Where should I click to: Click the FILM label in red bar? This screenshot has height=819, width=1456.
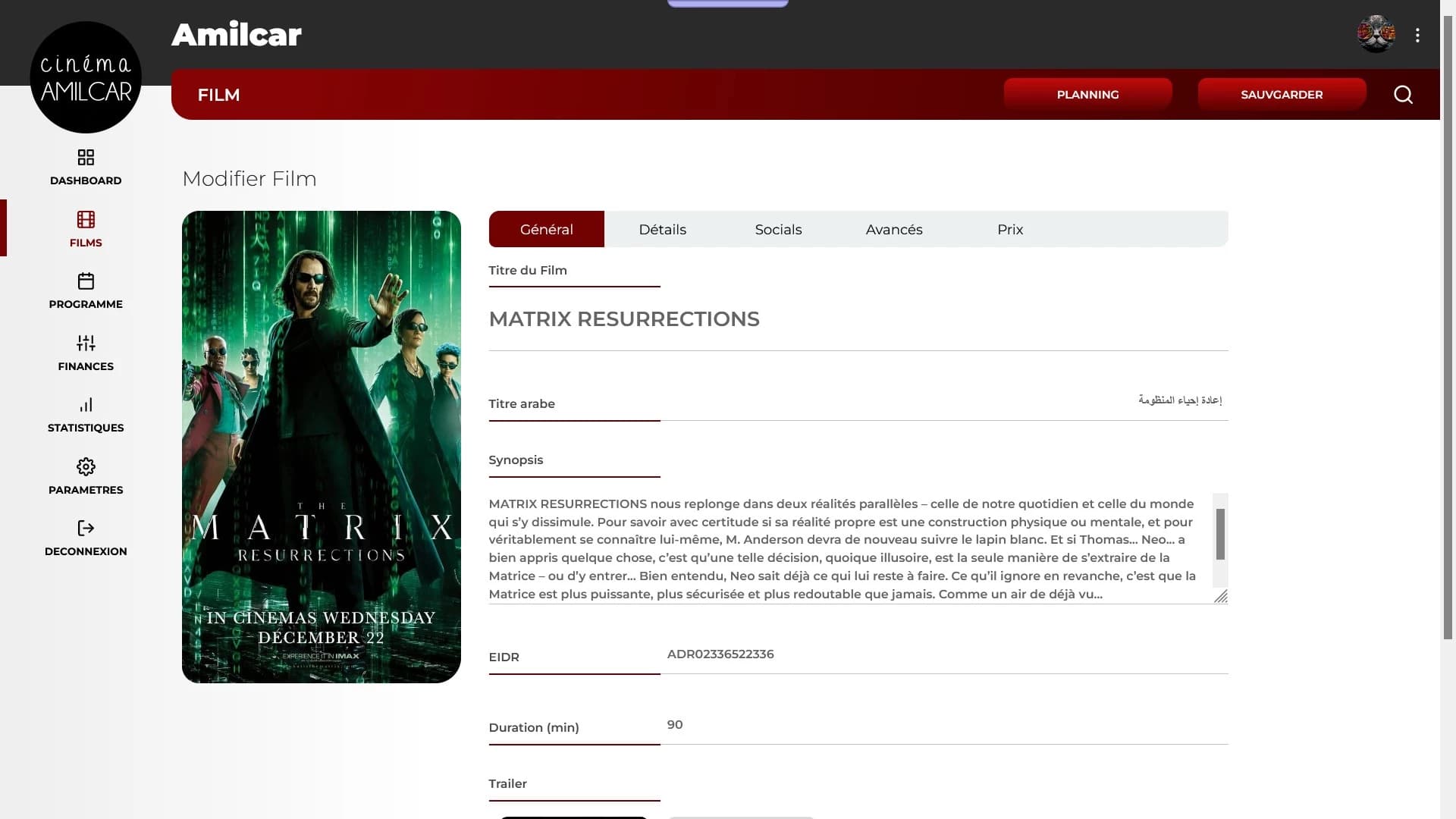218,95
